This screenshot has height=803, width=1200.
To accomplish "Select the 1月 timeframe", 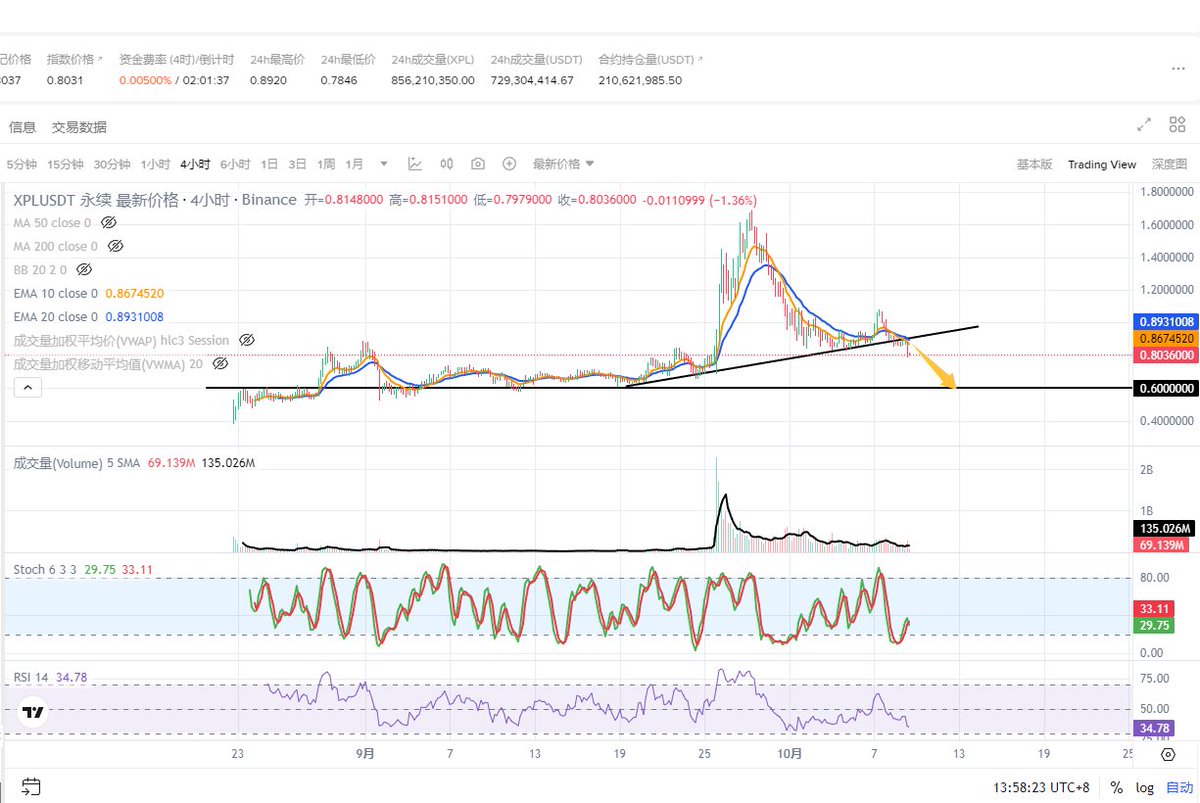I will pos(354,164).
